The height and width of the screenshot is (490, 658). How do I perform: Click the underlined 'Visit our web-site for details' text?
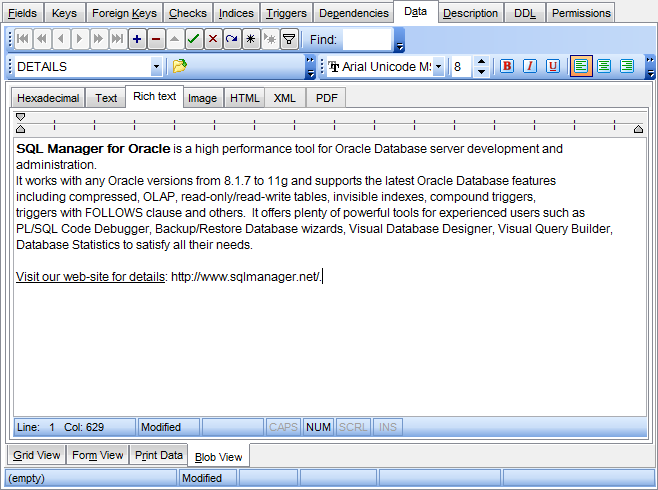90,277
